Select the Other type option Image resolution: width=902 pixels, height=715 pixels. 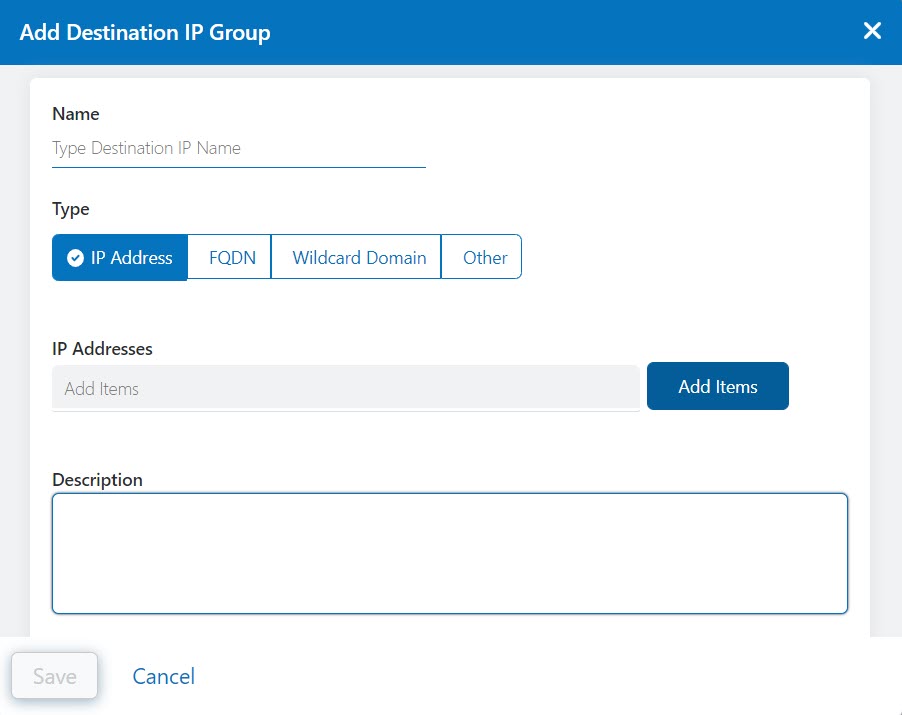click(x=483, y=257)
